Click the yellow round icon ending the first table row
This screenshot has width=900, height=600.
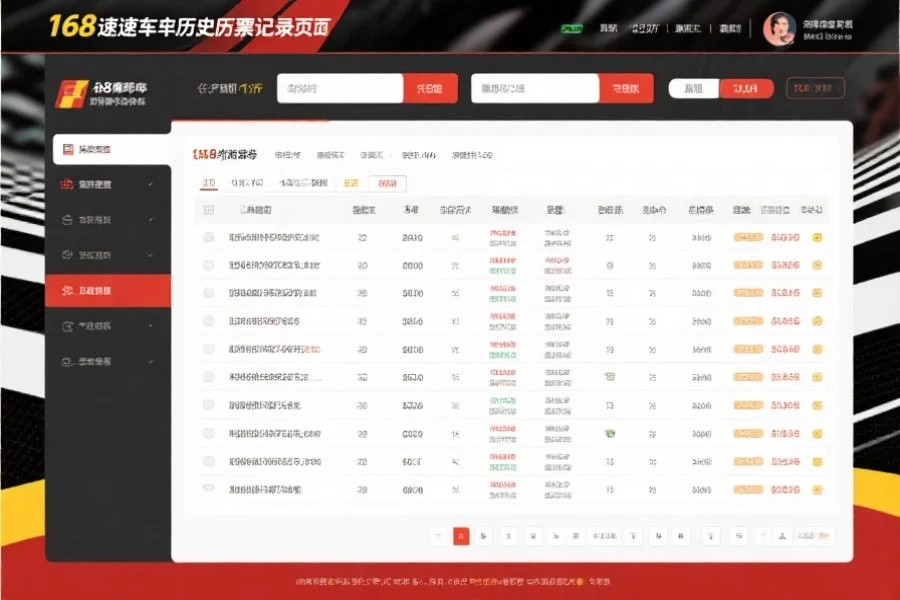(817, 237)
